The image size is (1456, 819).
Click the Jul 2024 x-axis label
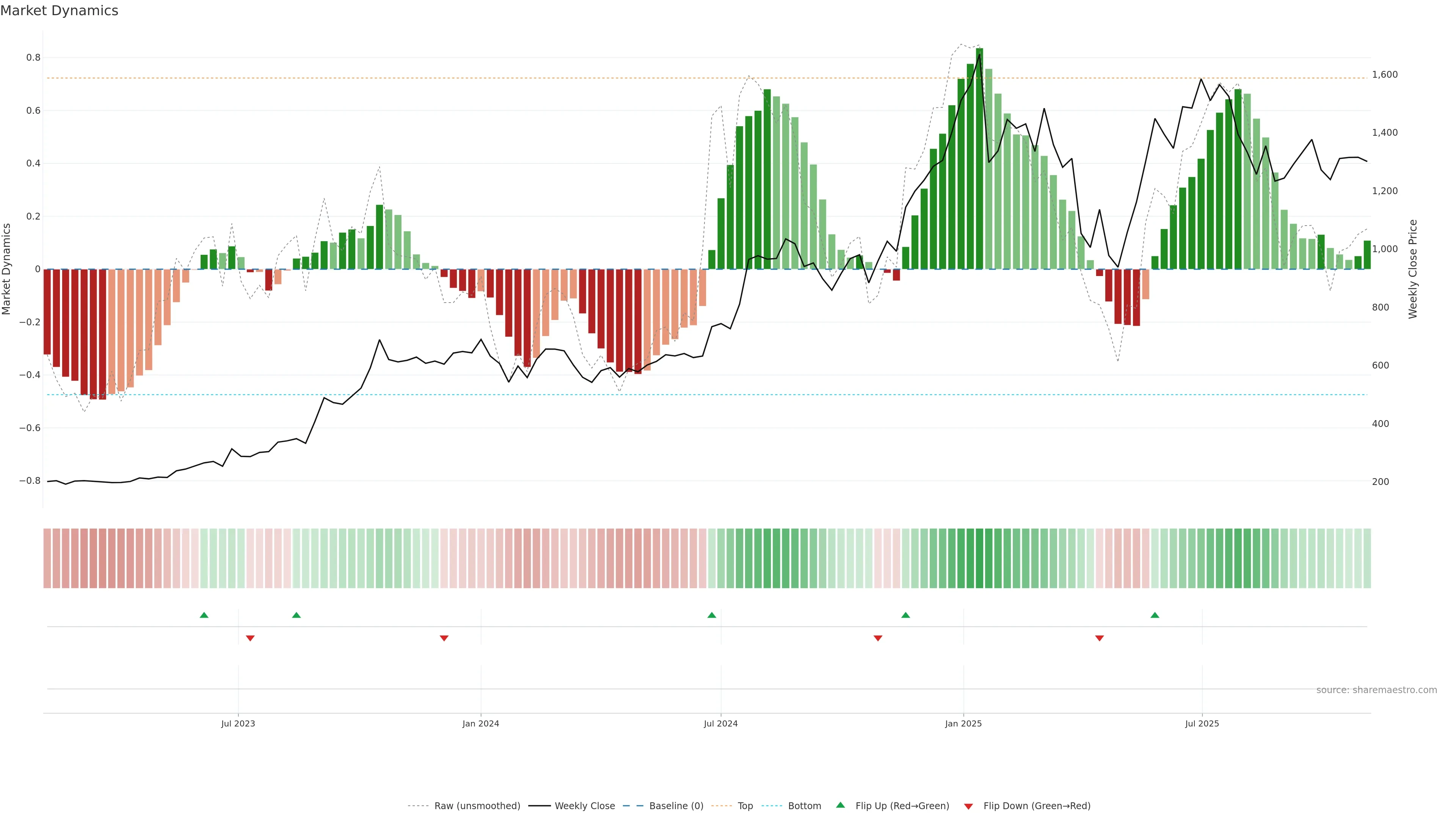point(721,723)
